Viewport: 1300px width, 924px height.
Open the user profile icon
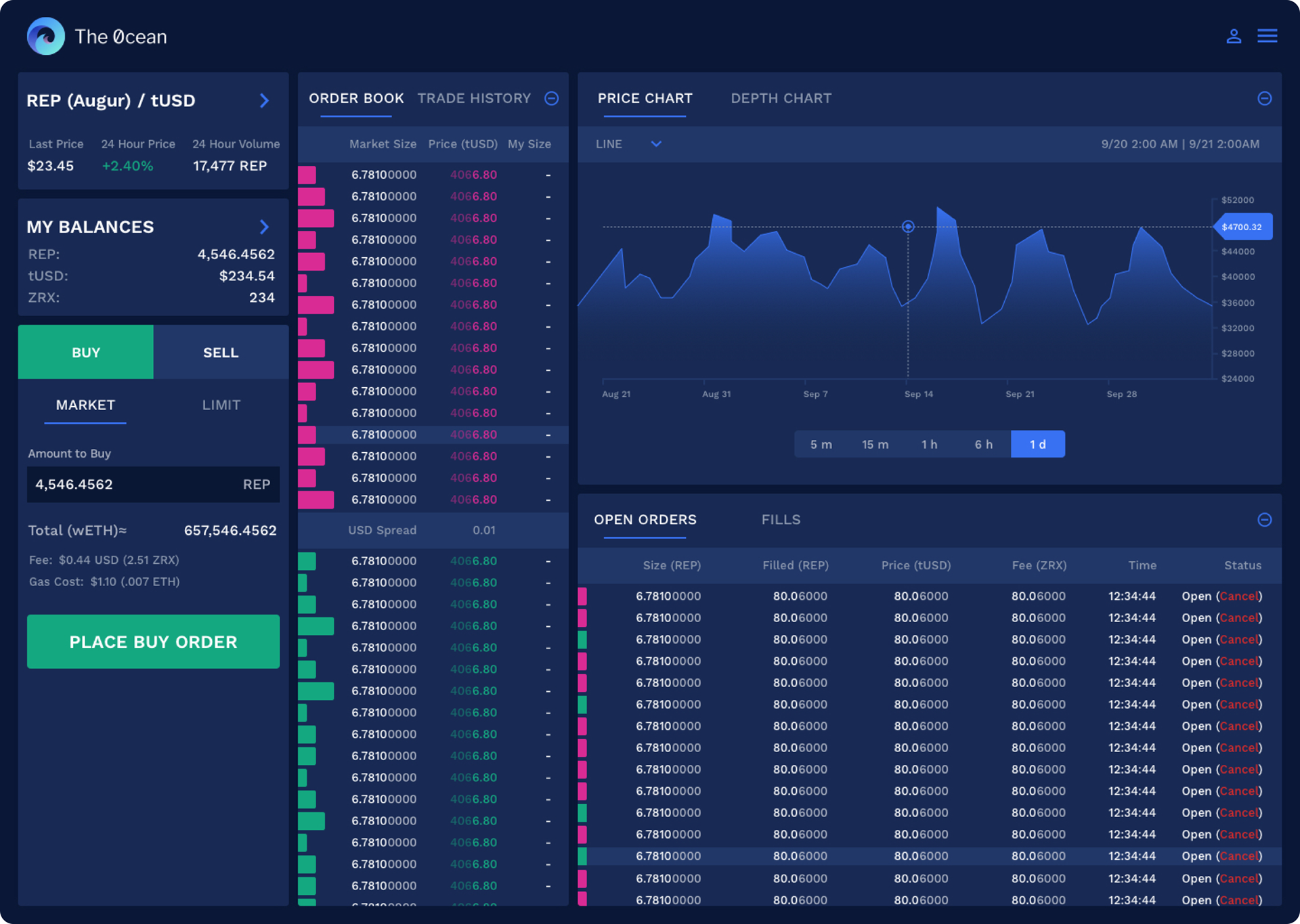[x=1234, y=36]
